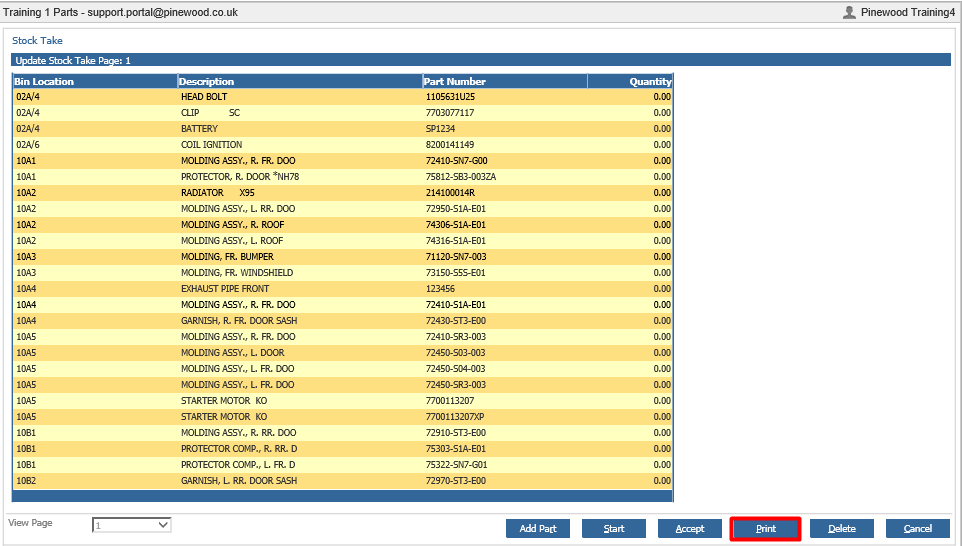Click the quantity cell for BATTERY
Screen dimensions: 962x546
click(630, 129)
